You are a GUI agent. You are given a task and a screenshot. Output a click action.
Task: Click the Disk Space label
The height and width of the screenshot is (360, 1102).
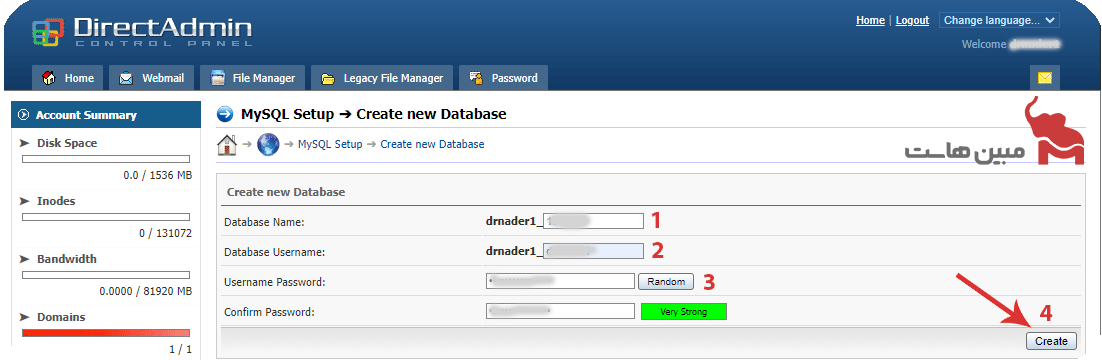(67, 143)
